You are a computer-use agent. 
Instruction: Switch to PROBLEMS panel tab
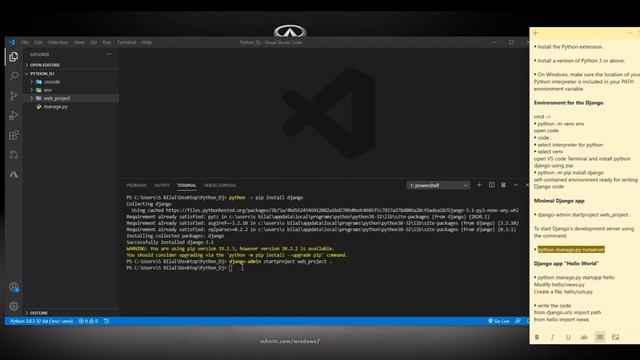click(x=136, y=185)
